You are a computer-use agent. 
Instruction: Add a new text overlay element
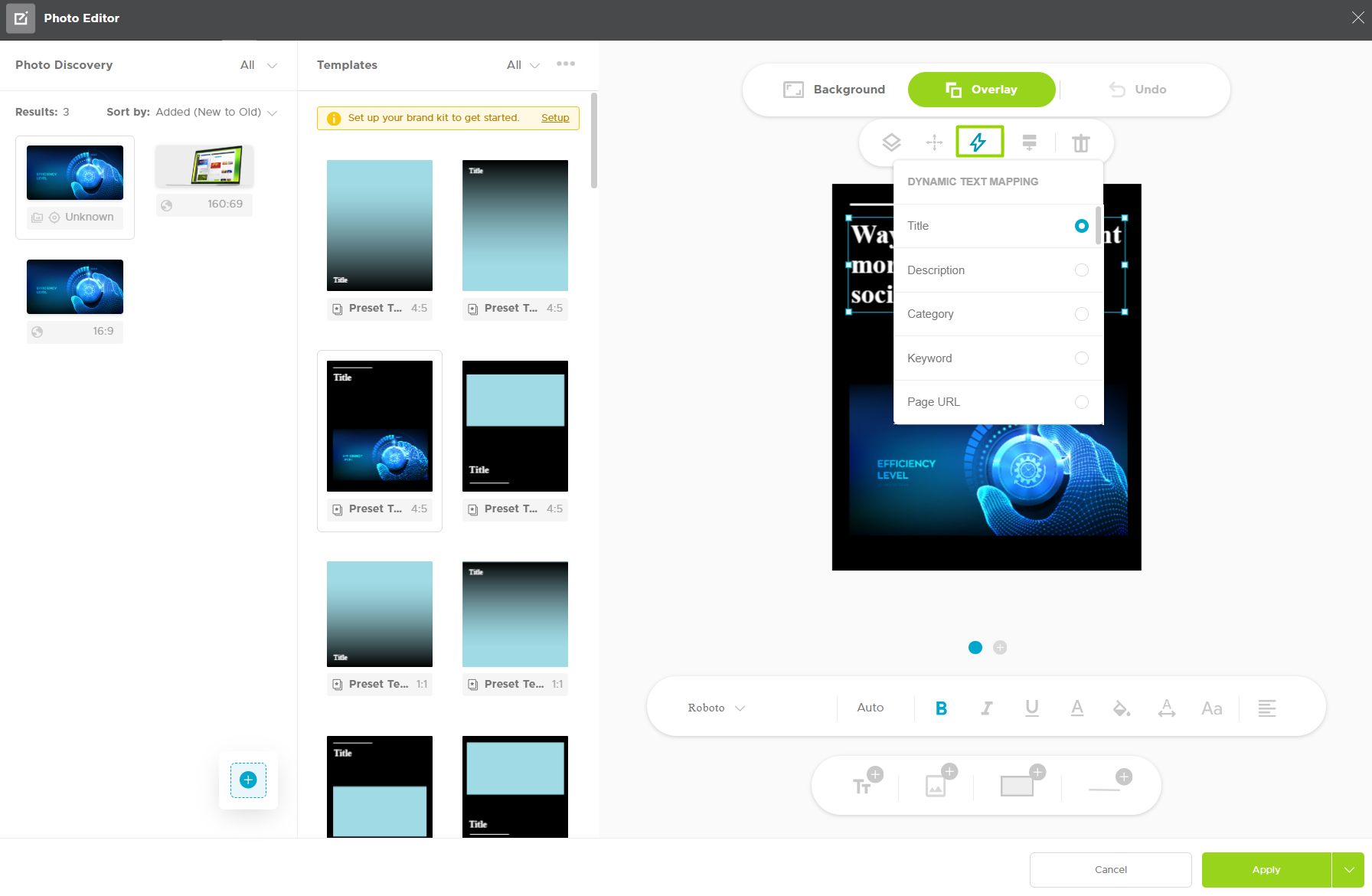pyautogui.click(x=867, y=782)
